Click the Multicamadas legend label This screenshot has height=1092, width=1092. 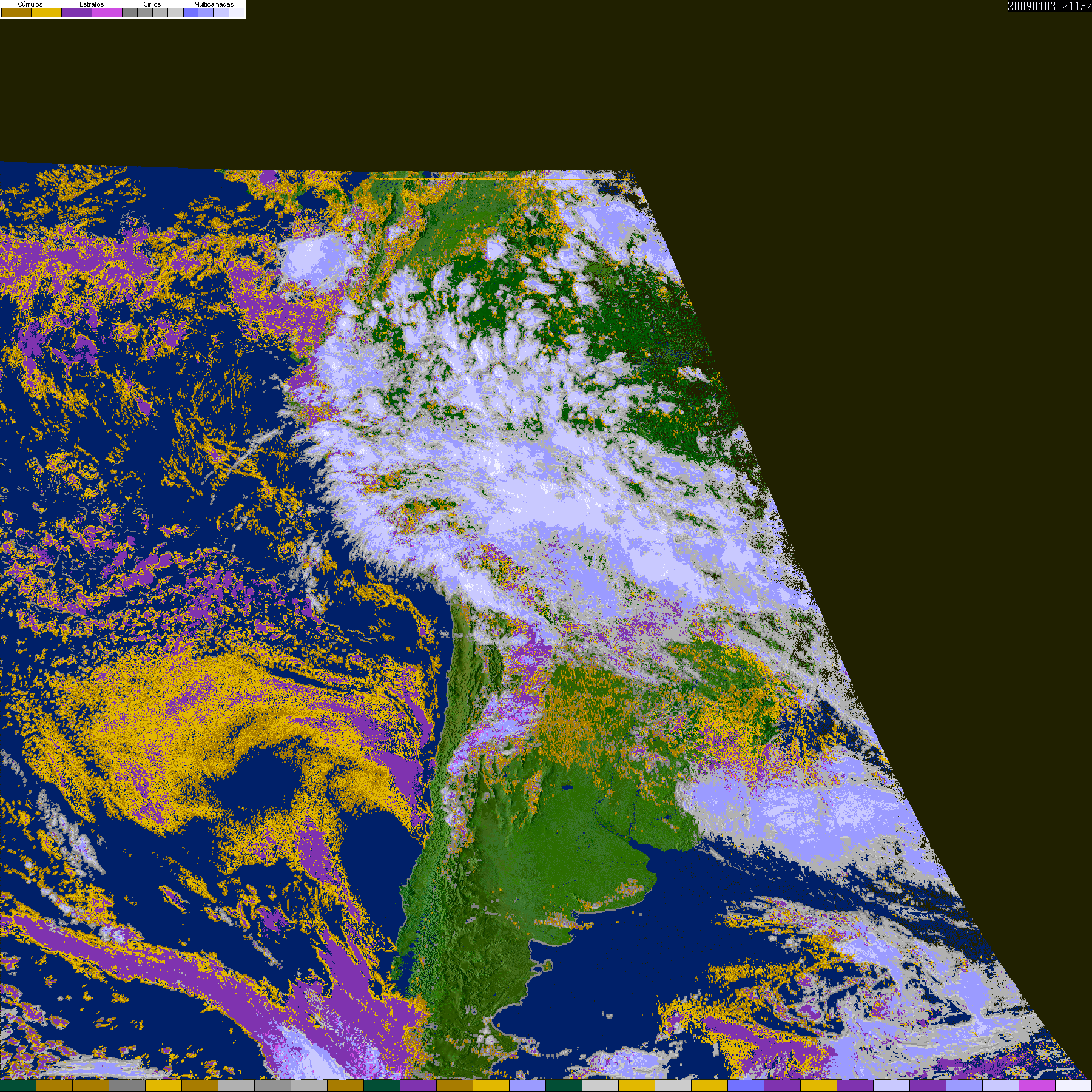[x=214, y=4]
